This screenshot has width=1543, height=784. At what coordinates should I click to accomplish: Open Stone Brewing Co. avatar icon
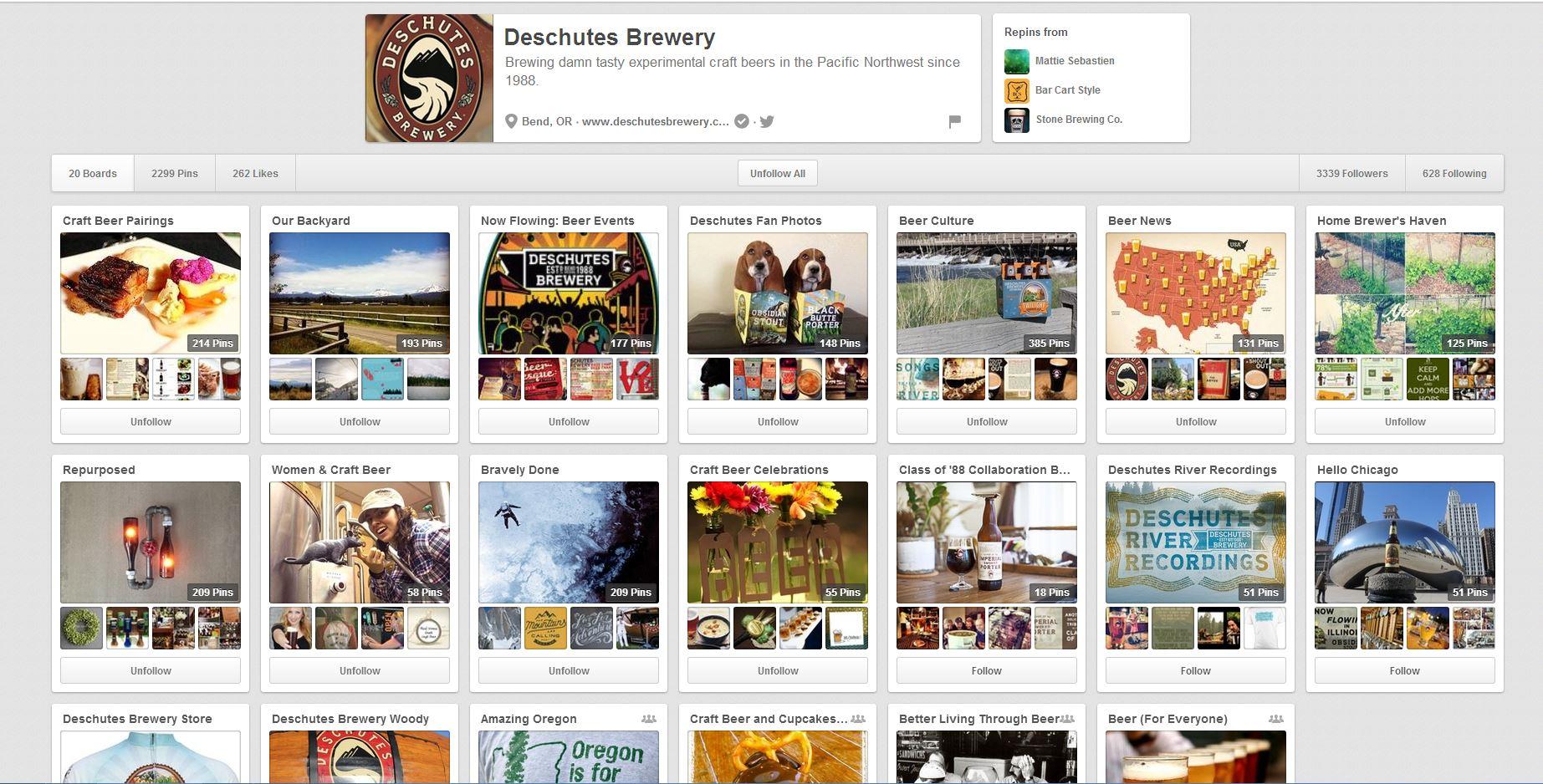tap(1017, 120)
